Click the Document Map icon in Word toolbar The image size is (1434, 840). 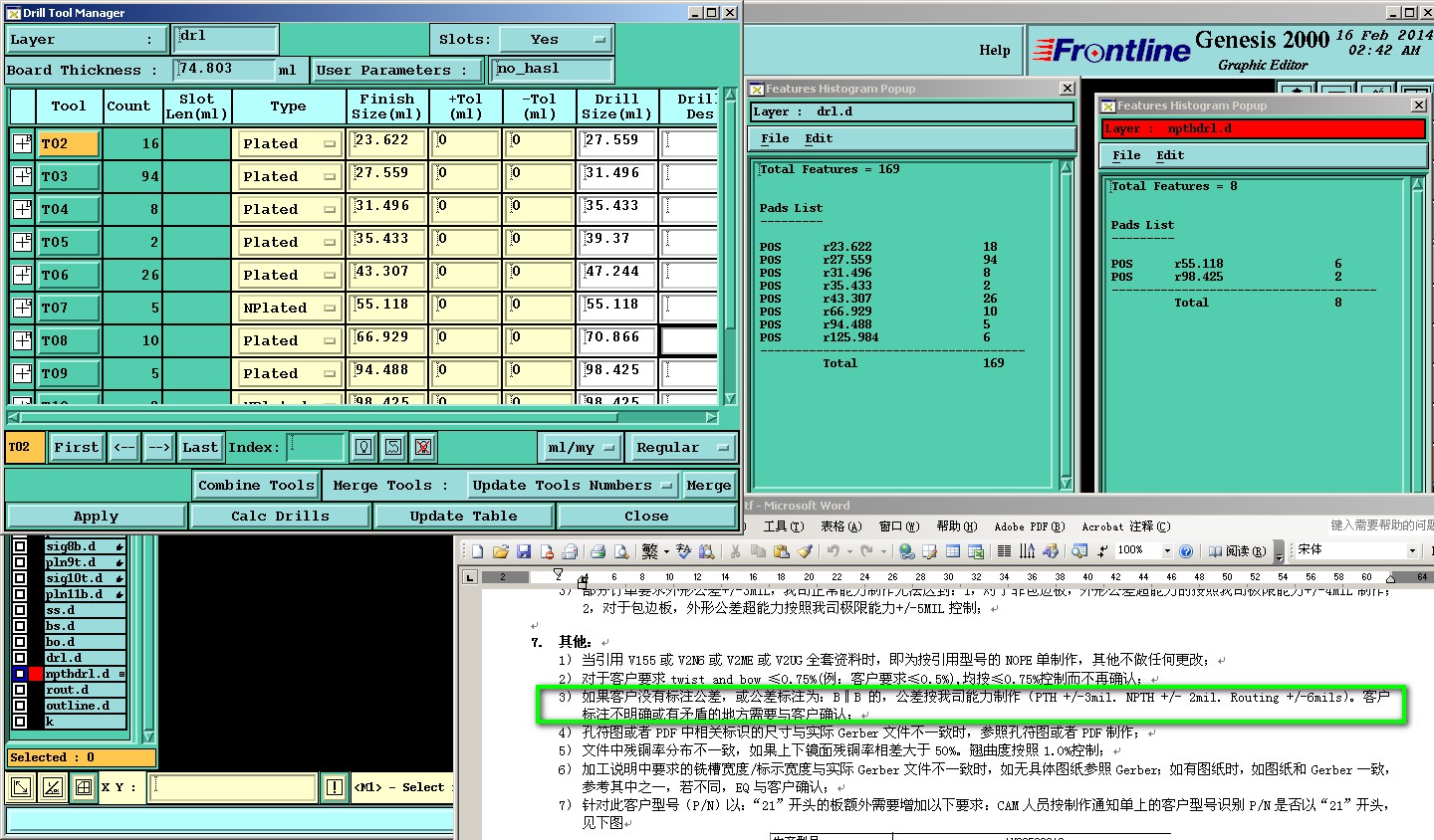(x=1078, y=551)
